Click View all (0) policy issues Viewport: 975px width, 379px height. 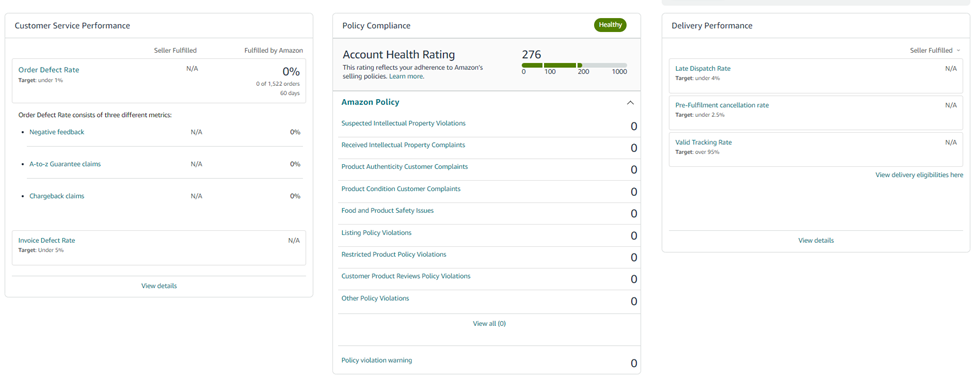point(489,323)
